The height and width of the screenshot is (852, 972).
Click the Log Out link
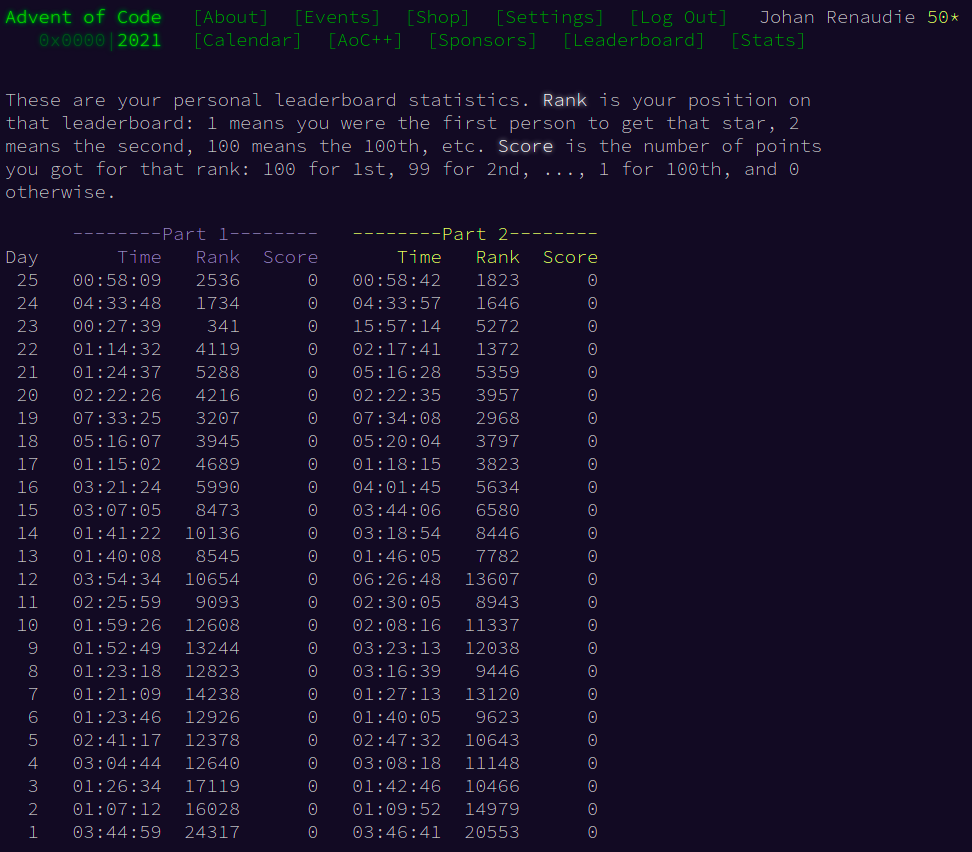click(x=678, y=17)
